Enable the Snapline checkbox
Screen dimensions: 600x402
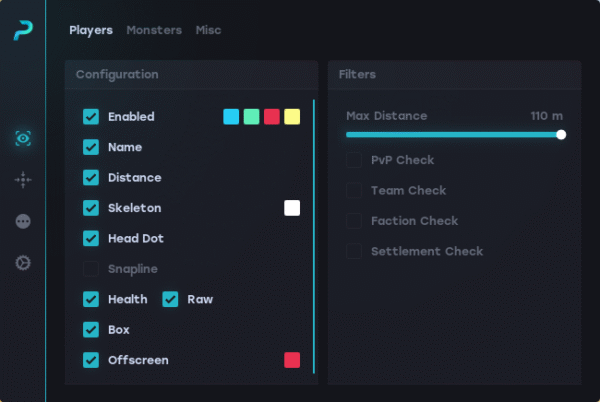pyautogui.click(x=91, y=269)
